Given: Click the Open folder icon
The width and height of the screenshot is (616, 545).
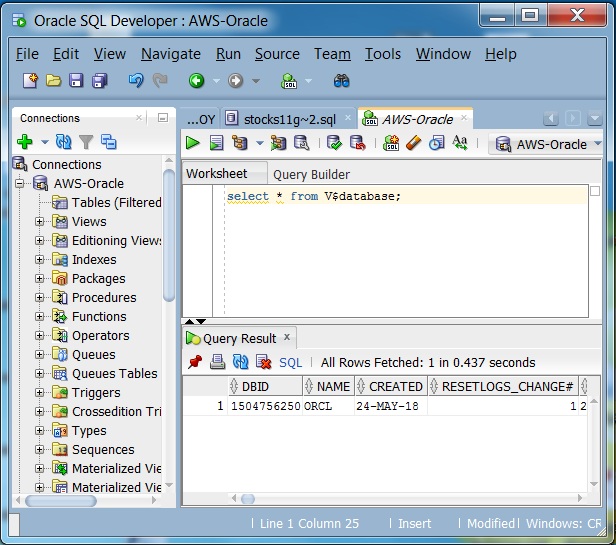Looking at the screenshot, I should pos(53,81).
